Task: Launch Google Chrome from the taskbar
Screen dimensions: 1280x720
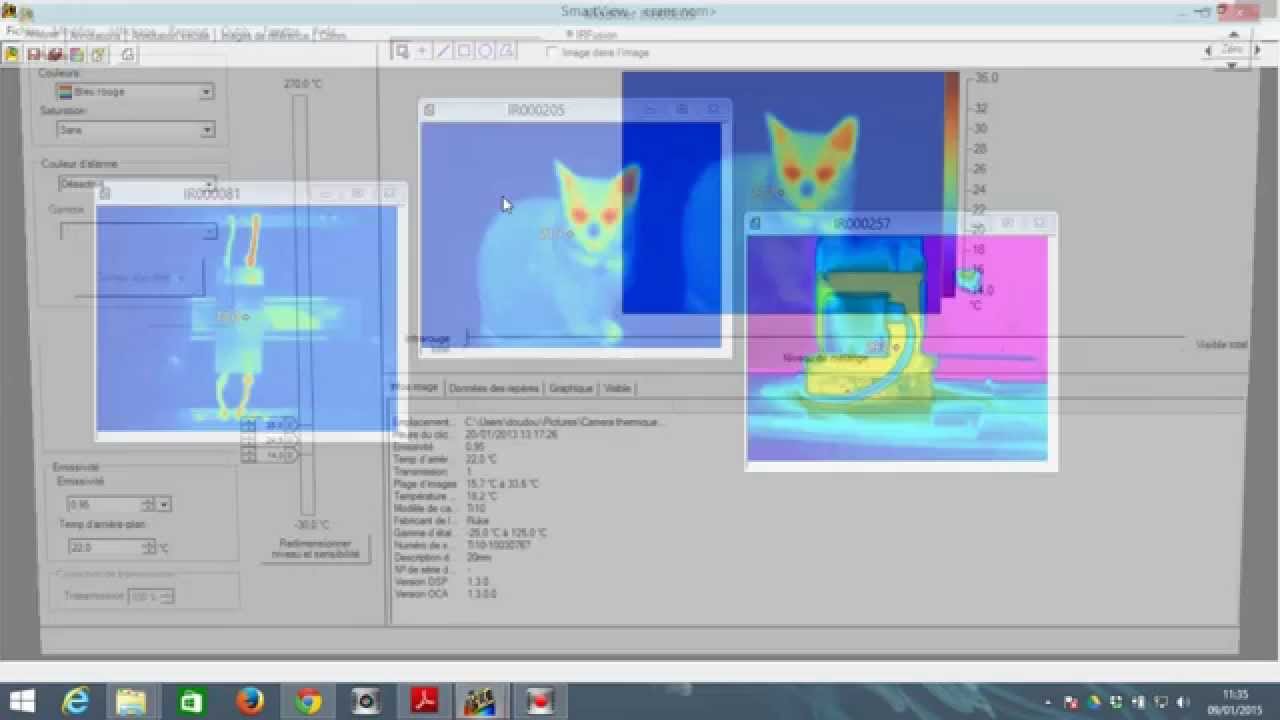Action: coord(308,701)
